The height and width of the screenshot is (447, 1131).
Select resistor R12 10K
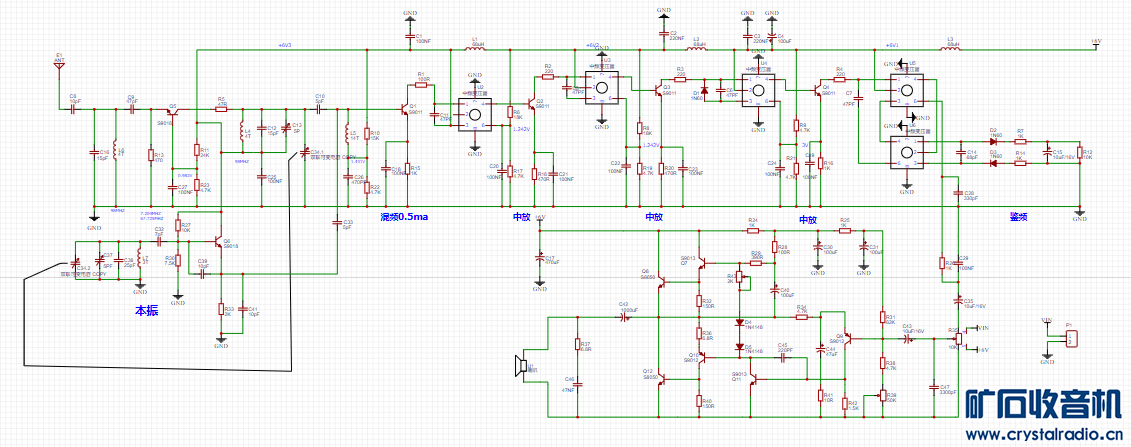pos(1080,152)
